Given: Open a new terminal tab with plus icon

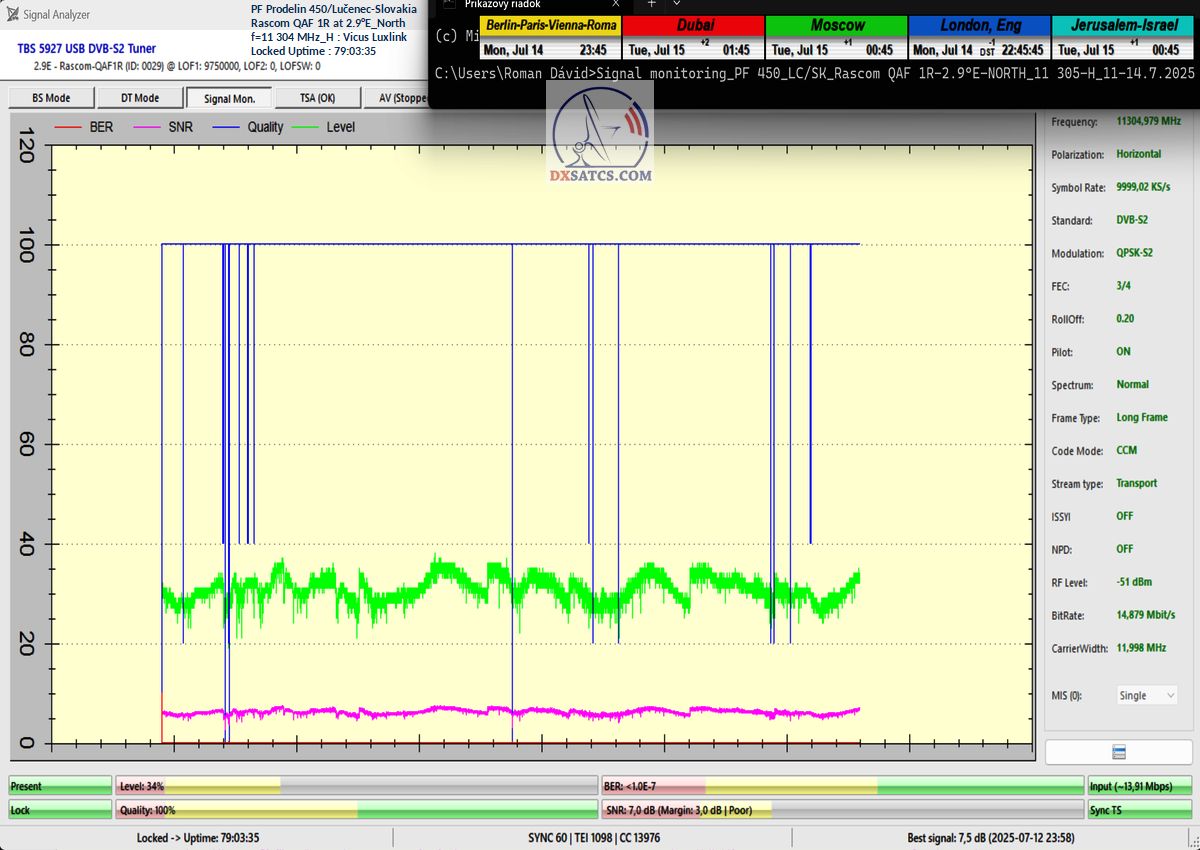Looking at the screenshot, I should pos(651,4).
